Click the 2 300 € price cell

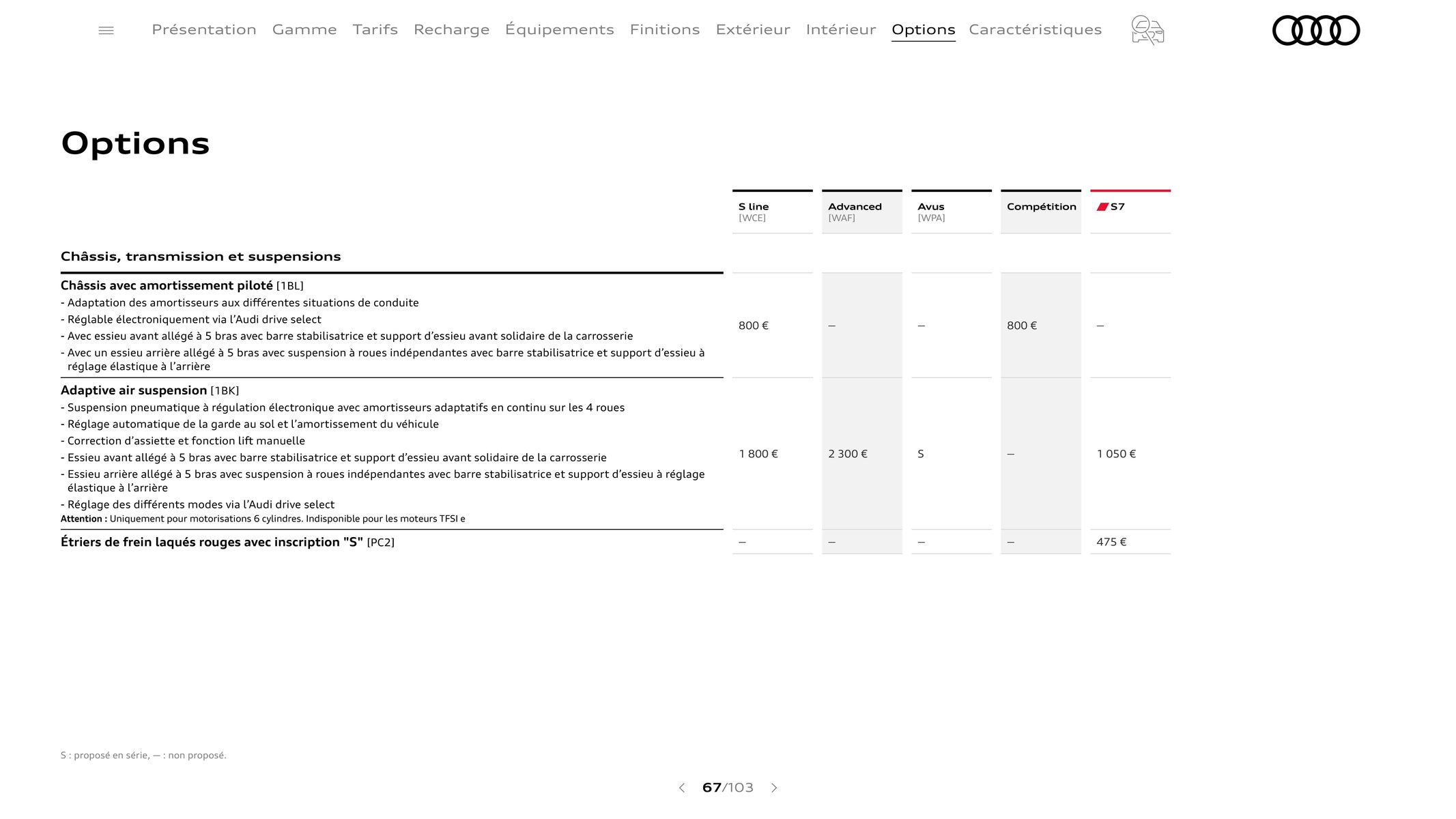[848, 454]
